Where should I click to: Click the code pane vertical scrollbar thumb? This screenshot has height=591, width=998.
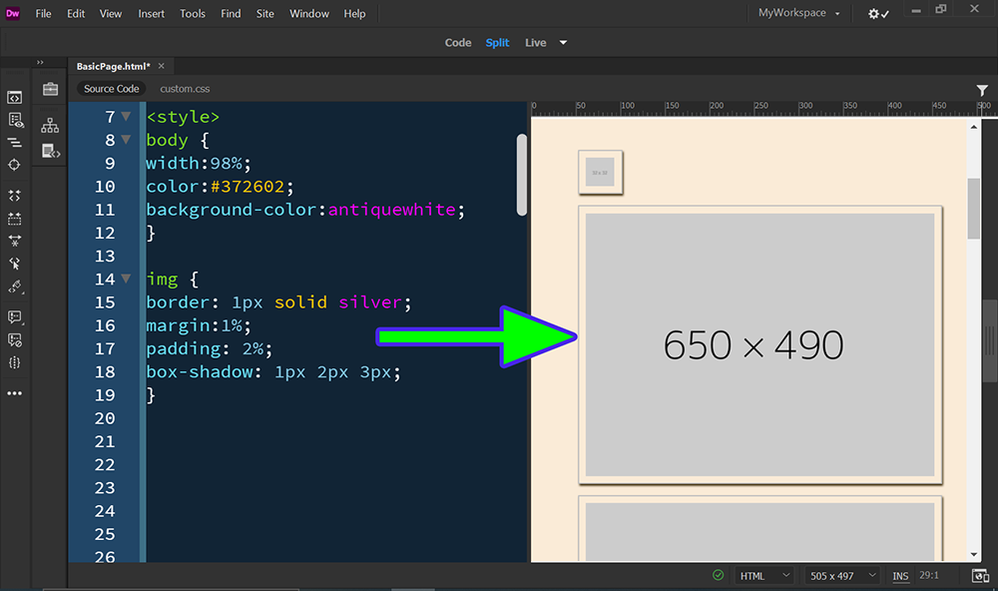click(x=522, y=174)
